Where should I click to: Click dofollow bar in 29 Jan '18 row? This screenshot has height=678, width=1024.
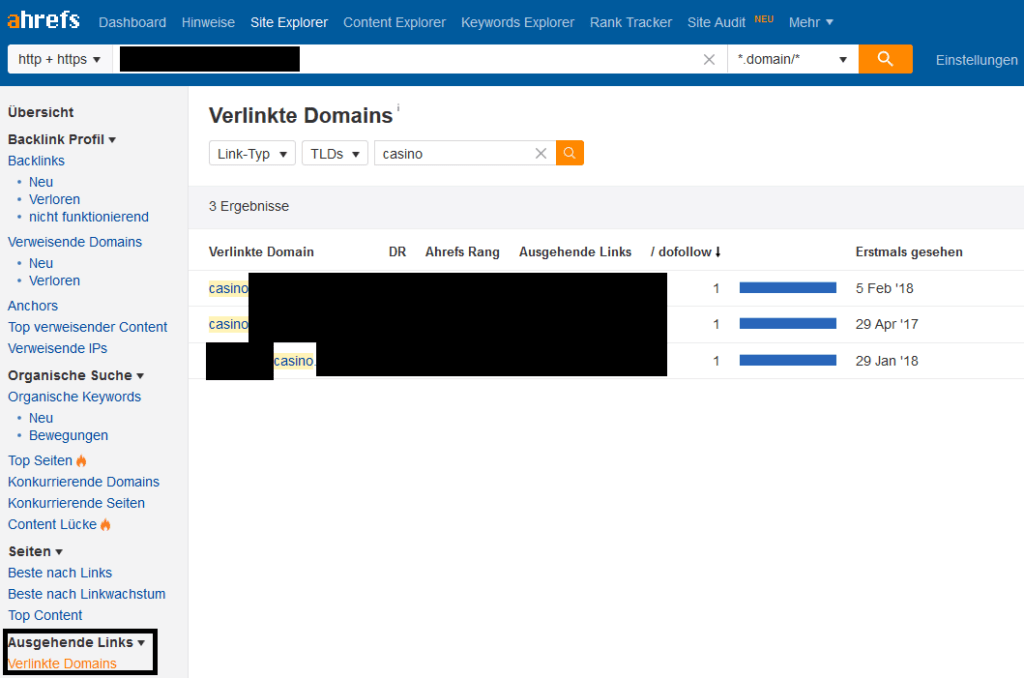click(x=788, y=361)
